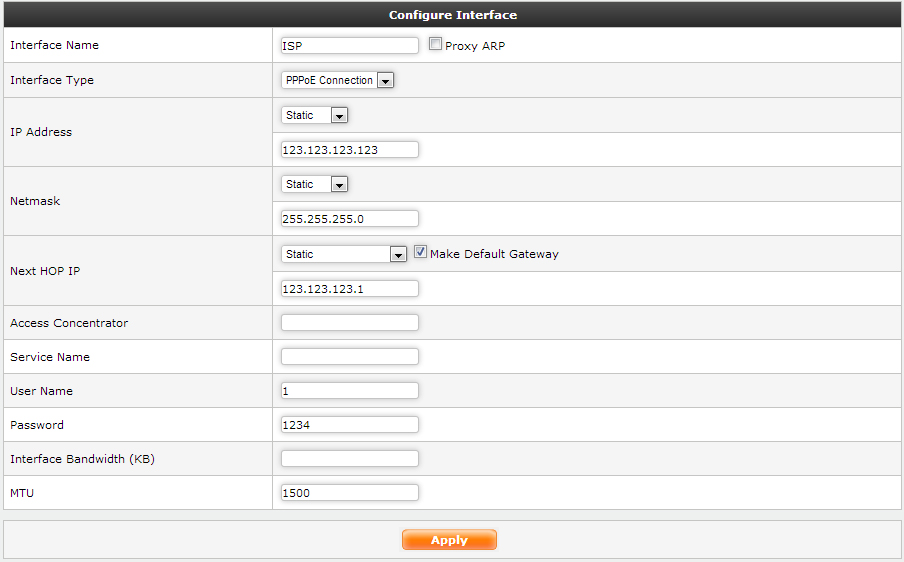904x562 pixels.
Task: Click the Access Concentrator input box
Action: click(350, 323)
